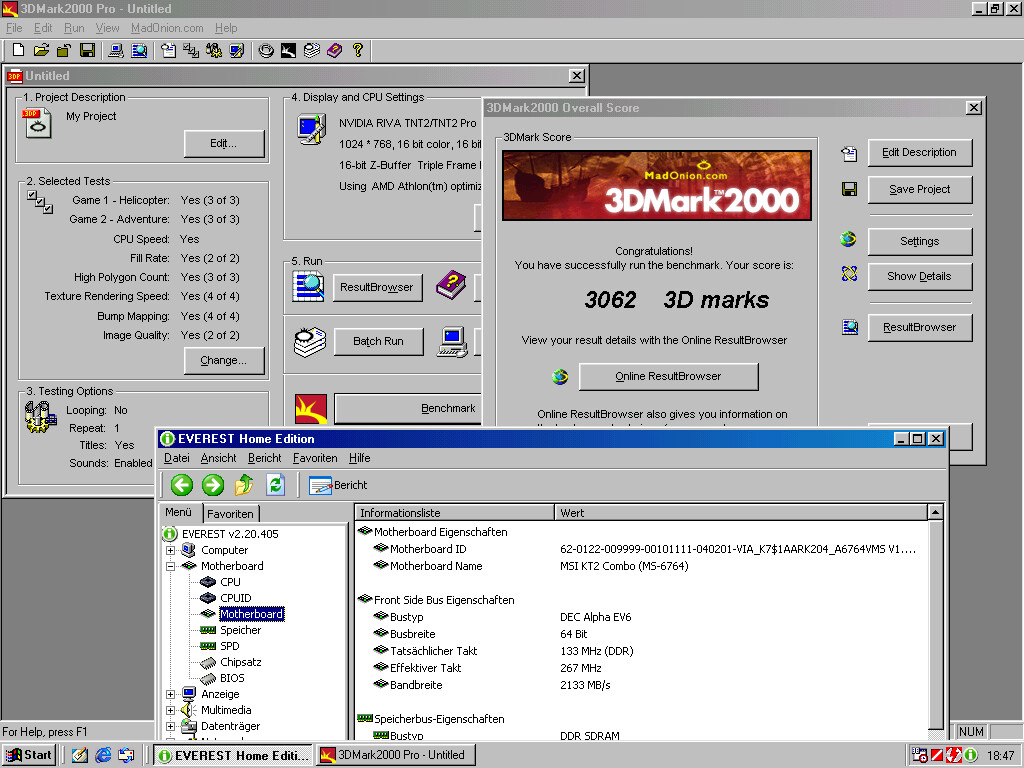Collapse the Motherboard node in EVEREST tree
Viewport: 1024px width, 768px height.
170,566
